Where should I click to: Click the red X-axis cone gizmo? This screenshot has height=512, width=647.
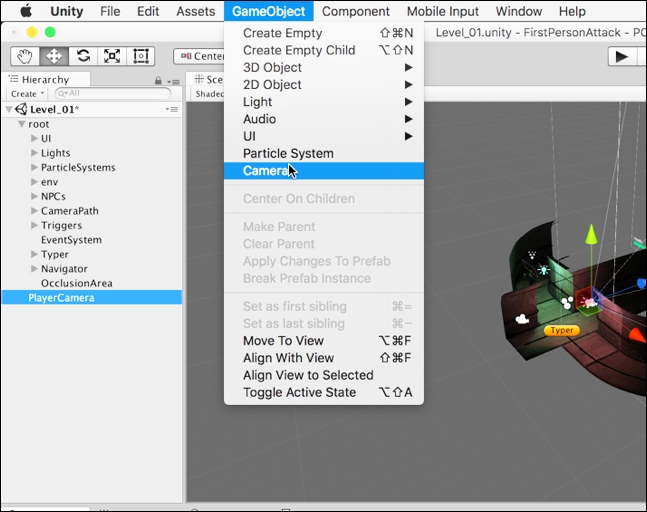[x=637, y=335]
